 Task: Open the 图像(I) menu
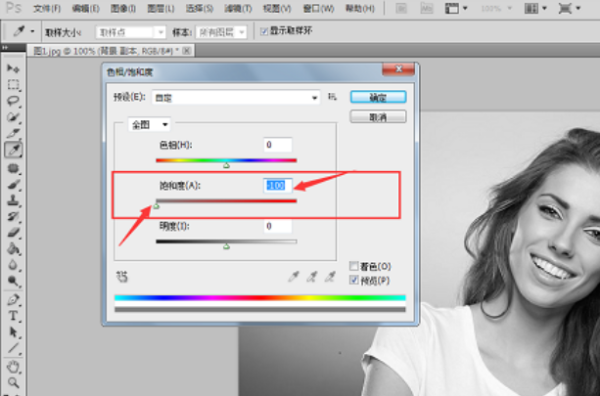(x=123, y=8)
